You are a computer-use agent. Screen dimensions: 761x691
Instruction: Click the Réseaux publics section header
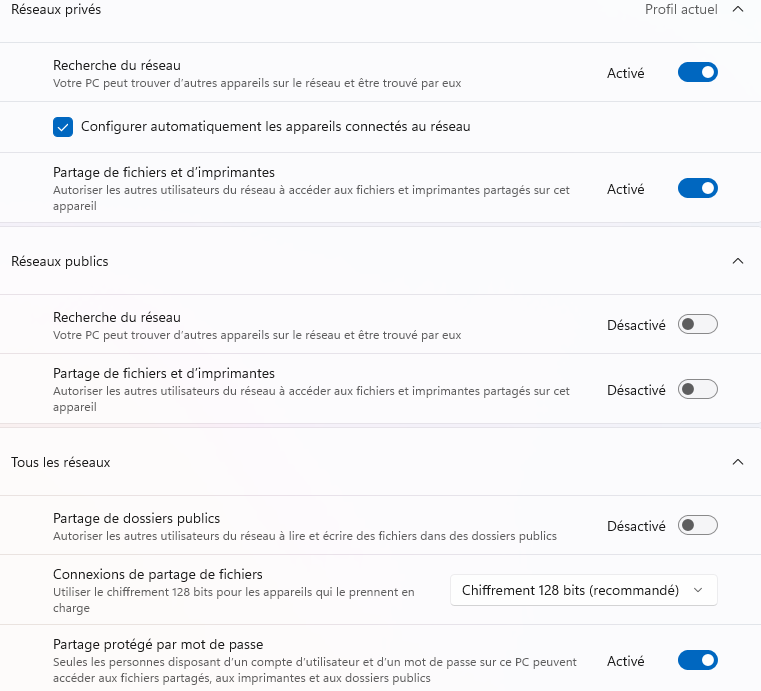(380, 261)
